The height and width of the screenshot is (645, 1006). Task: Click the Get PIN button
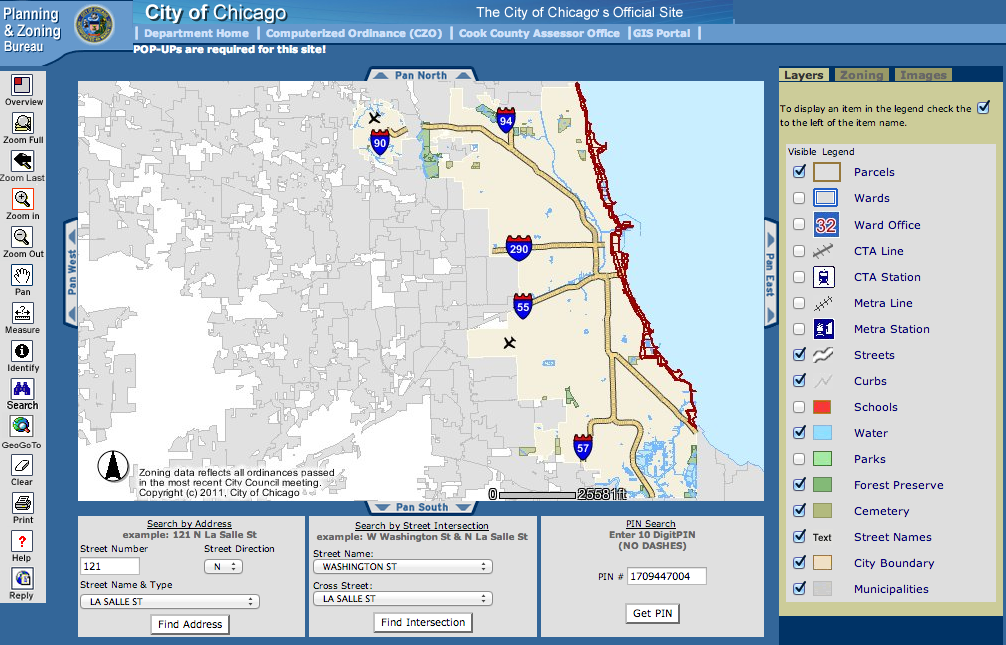[x=652, y=613]
